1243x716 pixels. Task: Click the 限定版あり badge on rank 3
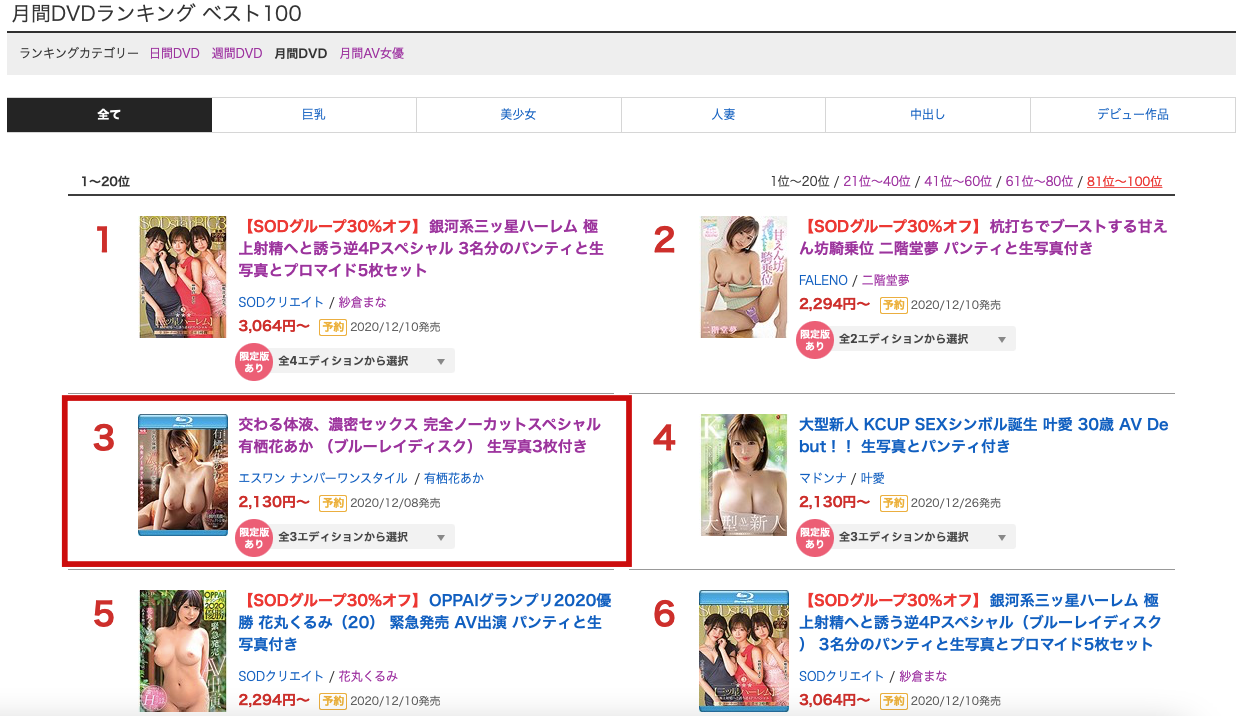click(254, 538)
